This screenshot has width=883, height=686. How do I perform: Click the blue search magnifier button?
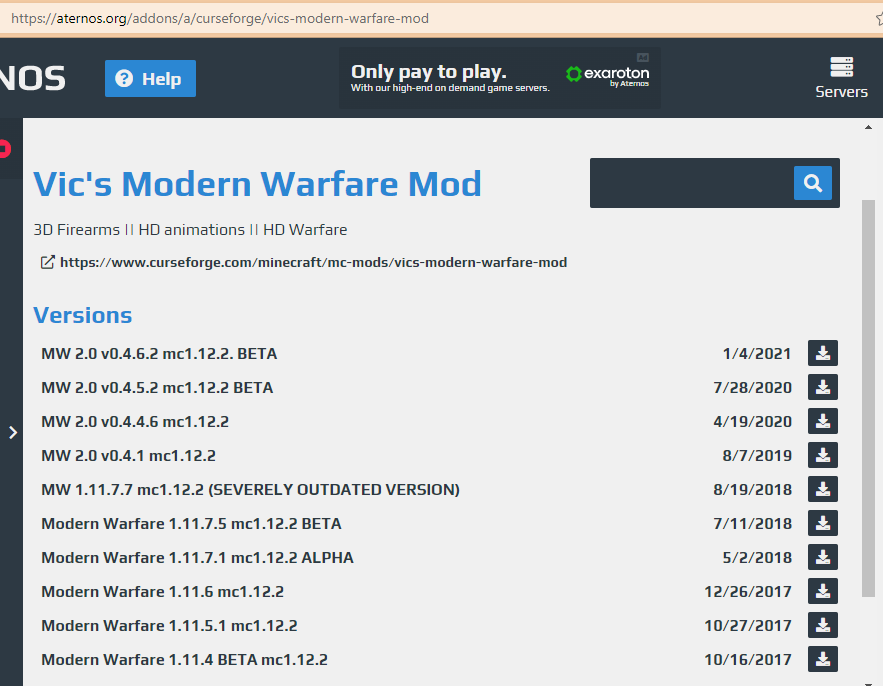(813, 183)
